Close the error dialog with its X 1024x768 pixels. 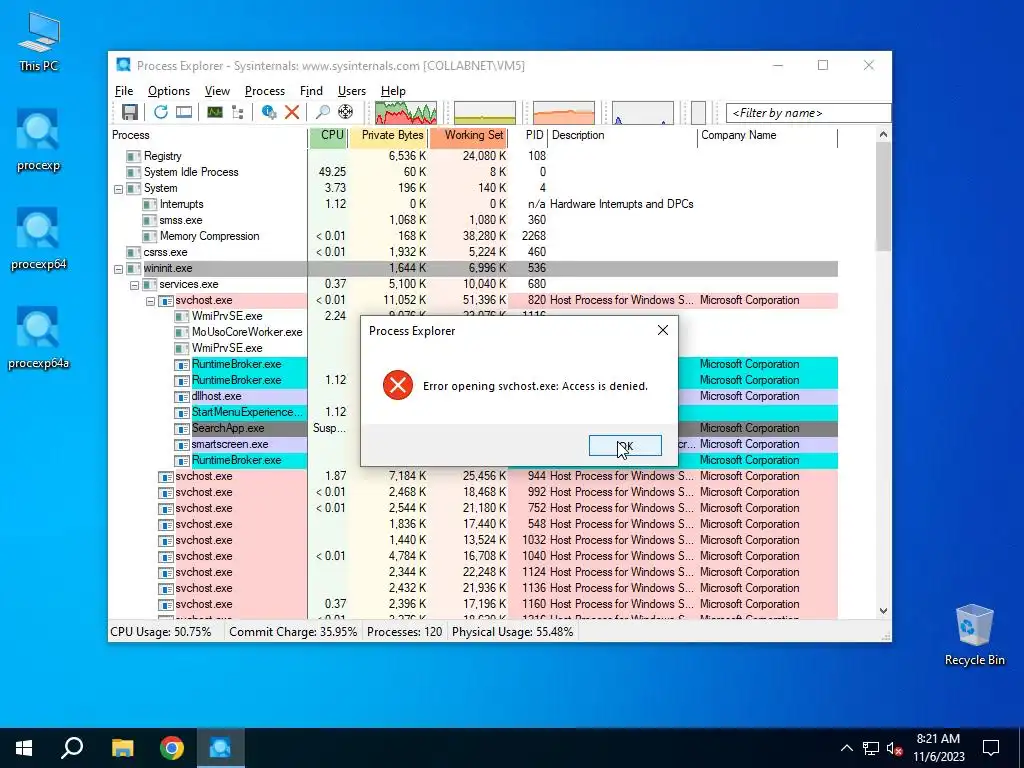tap(663, 330)
